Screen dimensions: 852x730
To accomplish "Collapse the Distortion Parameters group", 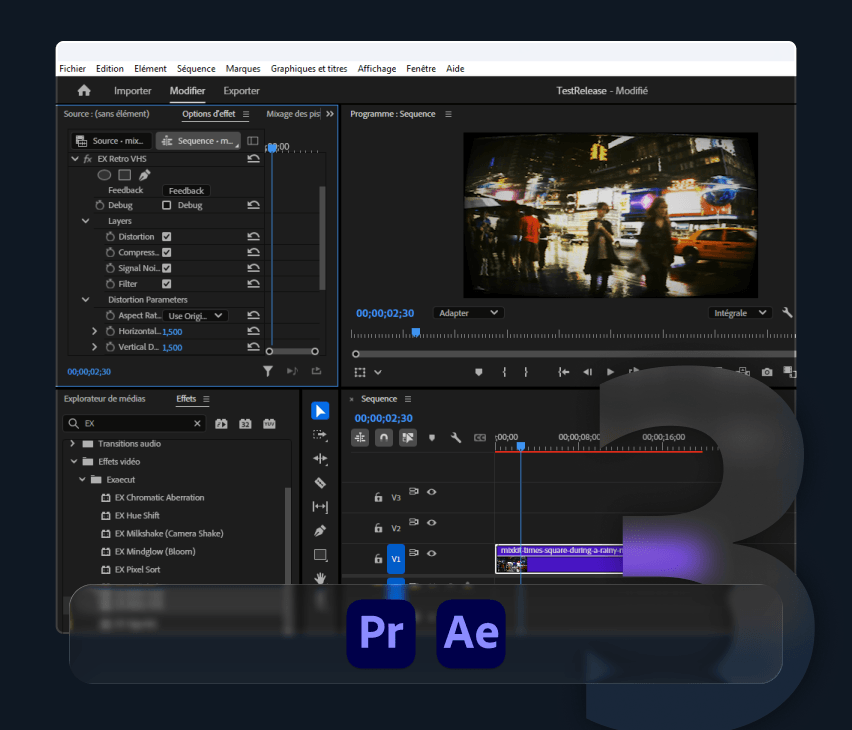I will [86, 300].
